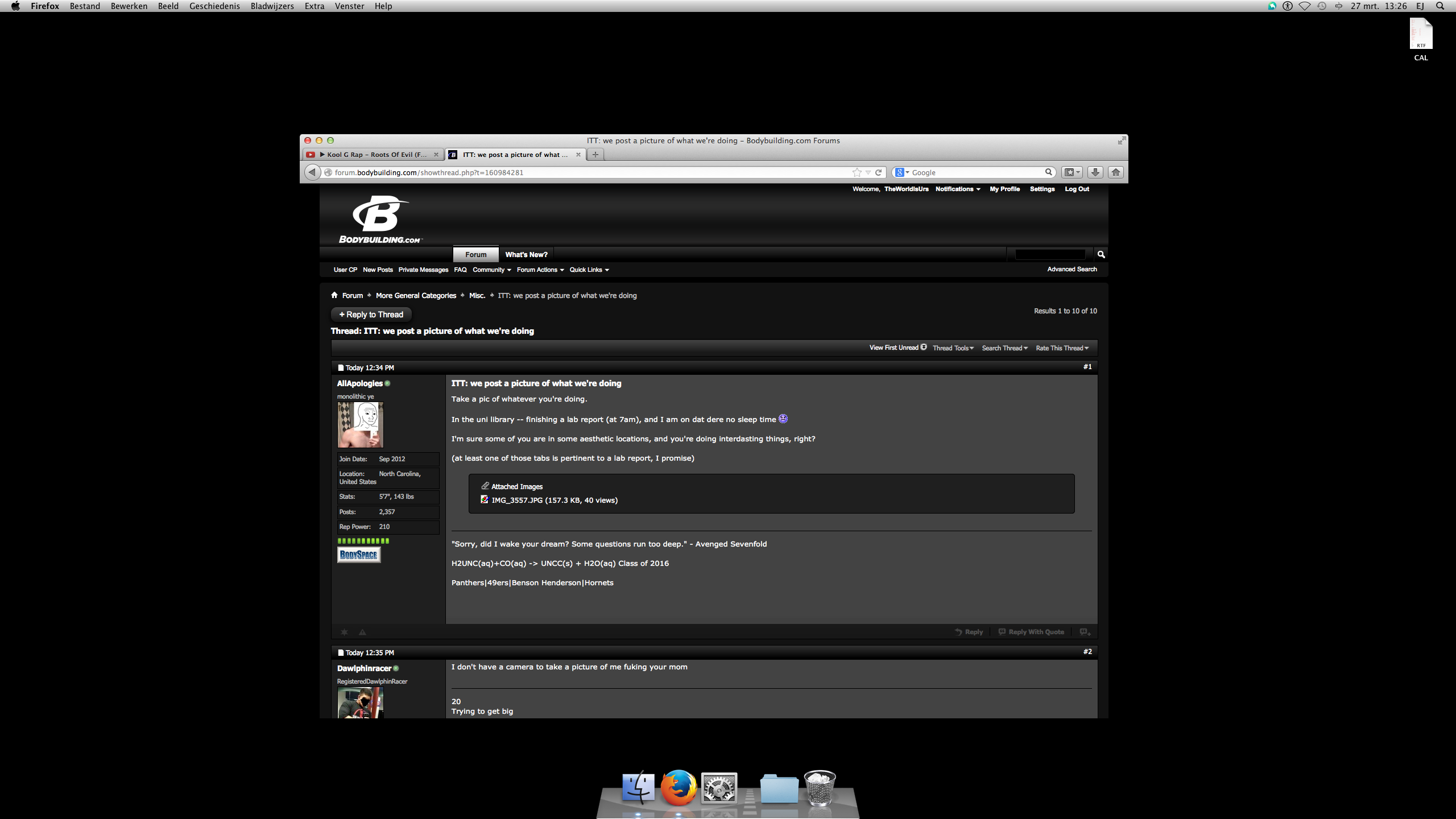This screenshot has width=1456, height=819.
Task: Click the Google search input field
Action: [976, 172]
